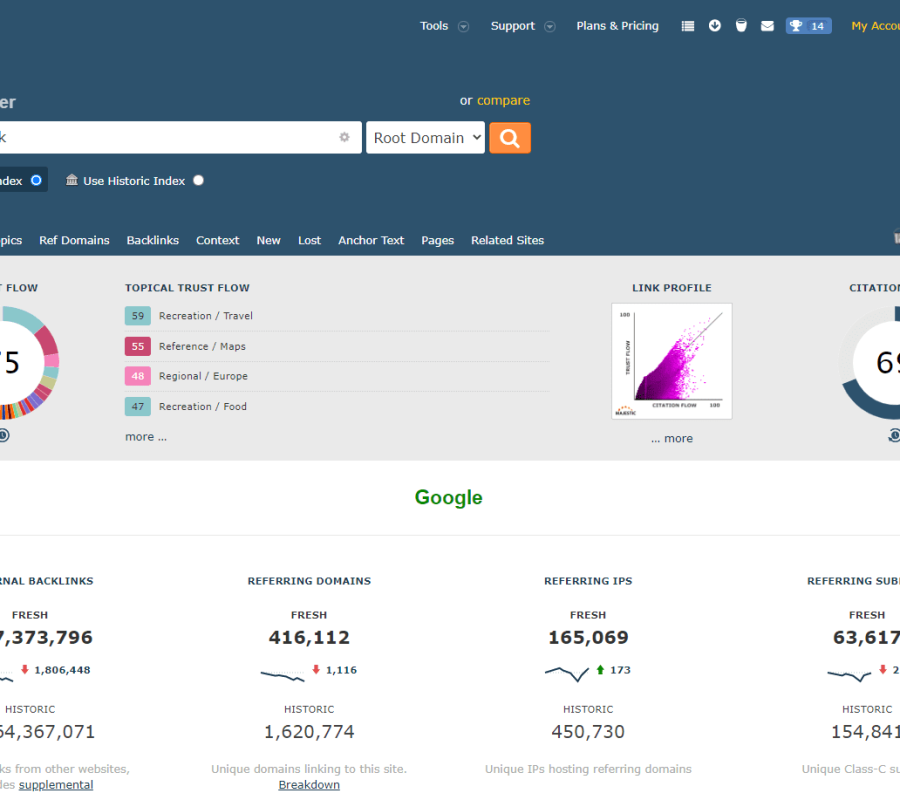Select the Fresh Index radio button
The image size is (900, 800).
point(36,181)
